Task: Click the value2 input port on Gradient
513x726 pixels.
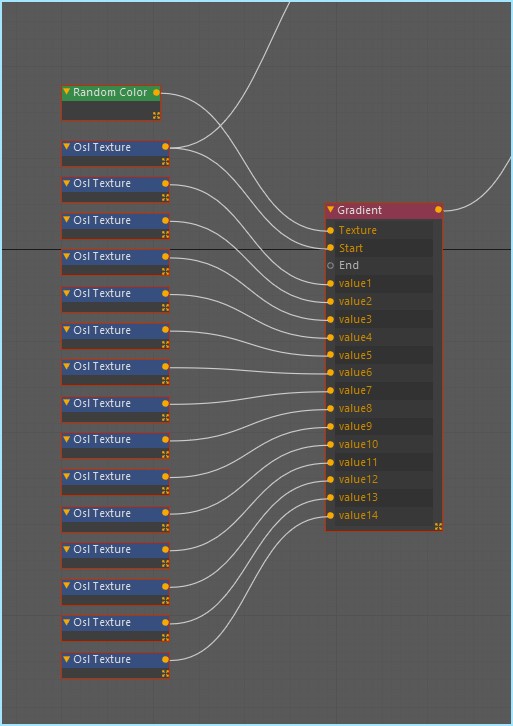Action: [330, 301]
